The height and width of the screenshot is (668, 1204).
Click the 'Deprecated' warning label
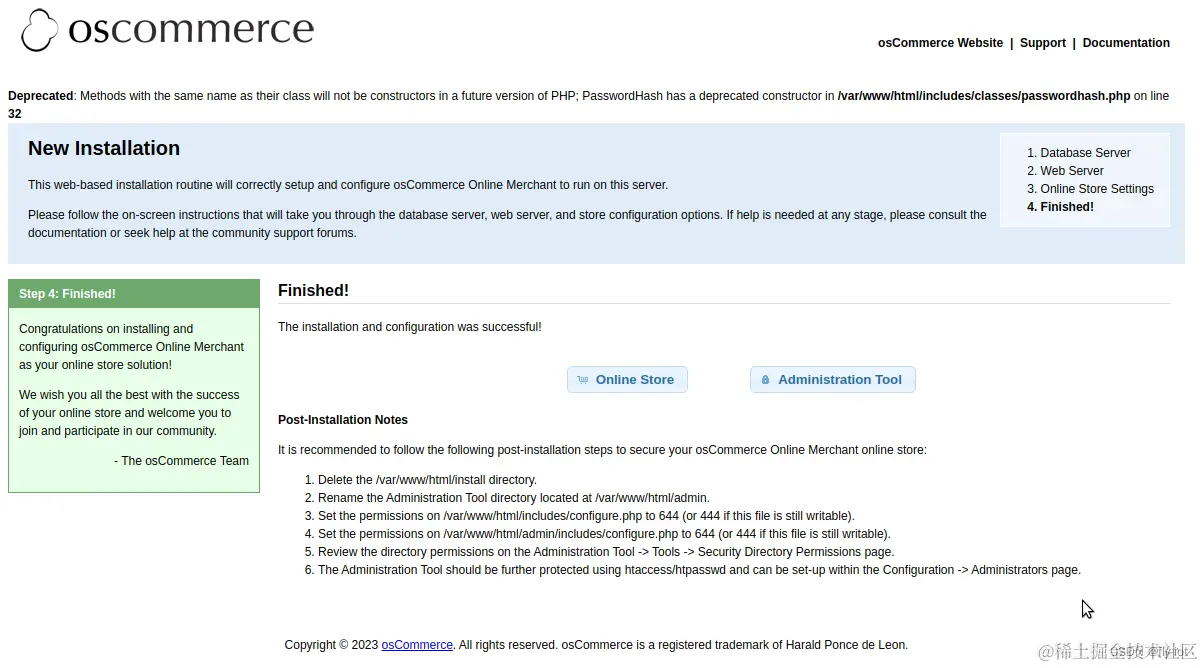(40, 96)
